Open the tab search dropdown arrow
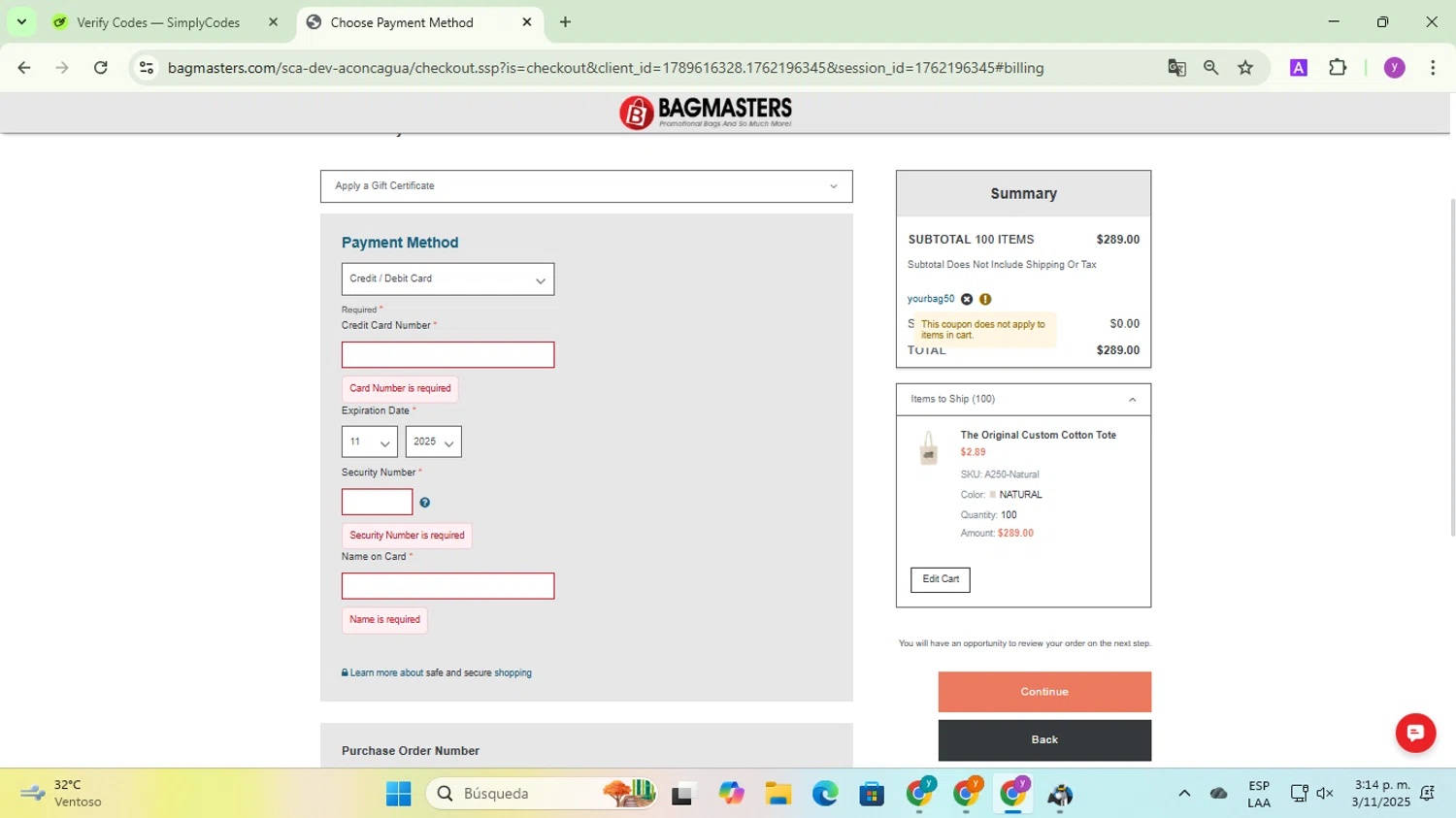The height and width of the screenshot is (818, 1456). 21,21
